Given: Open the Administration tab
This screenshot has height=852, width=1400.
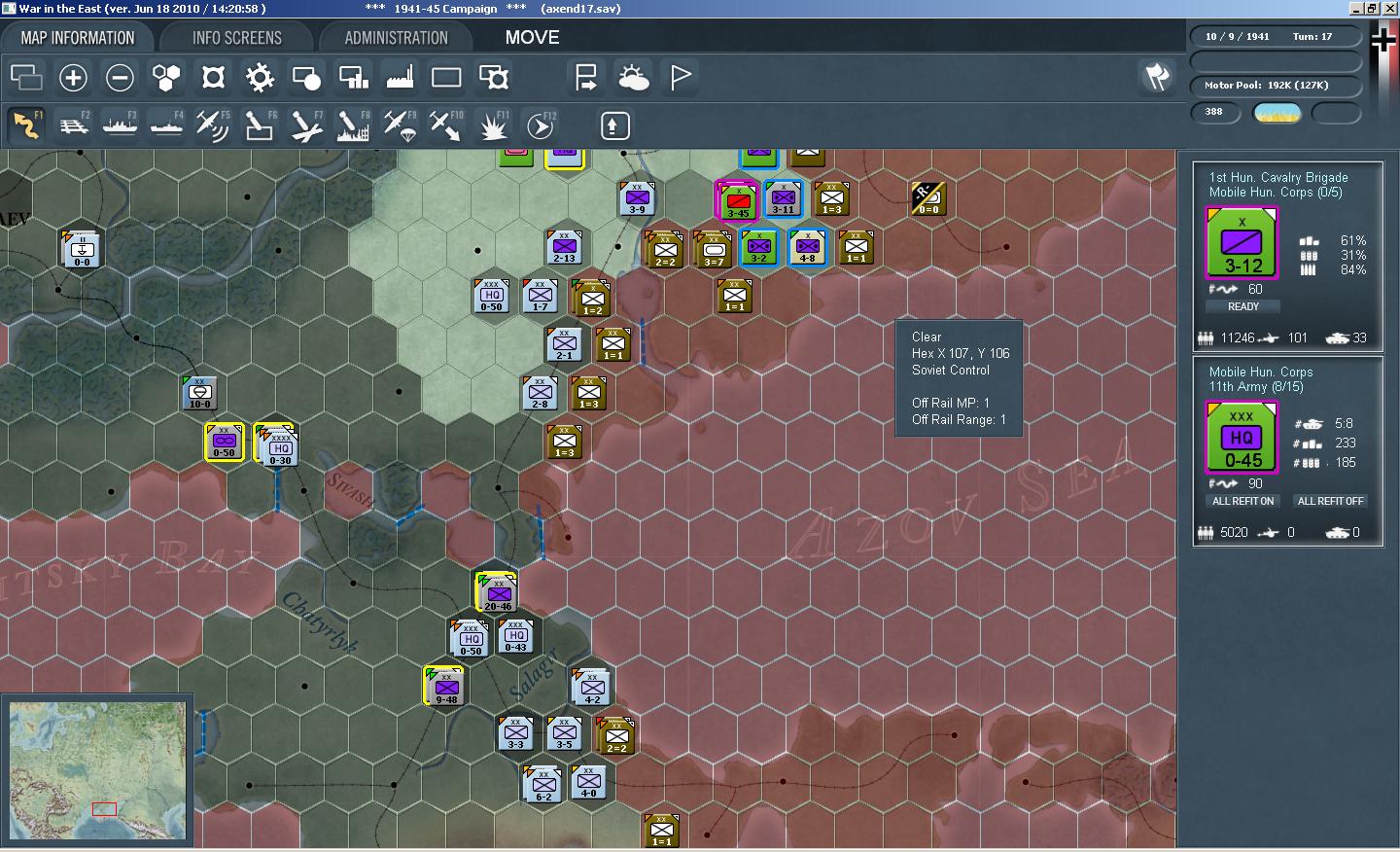Looking at the screenshot, I should tap(397, 38).
